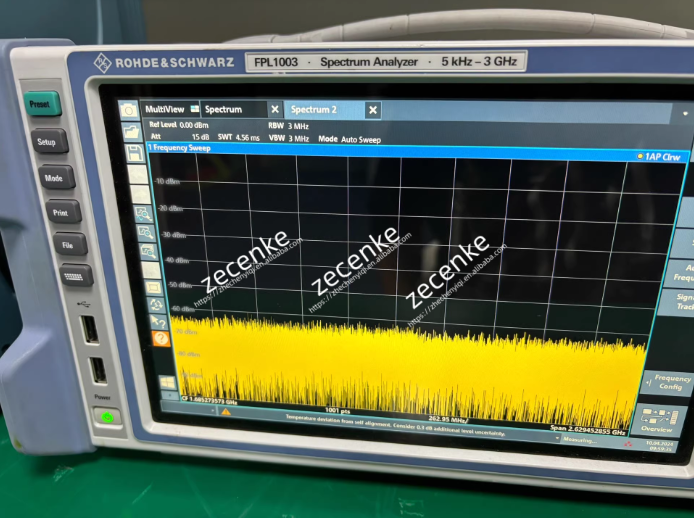Click the MultiView grid icon

tap(194, 108)
